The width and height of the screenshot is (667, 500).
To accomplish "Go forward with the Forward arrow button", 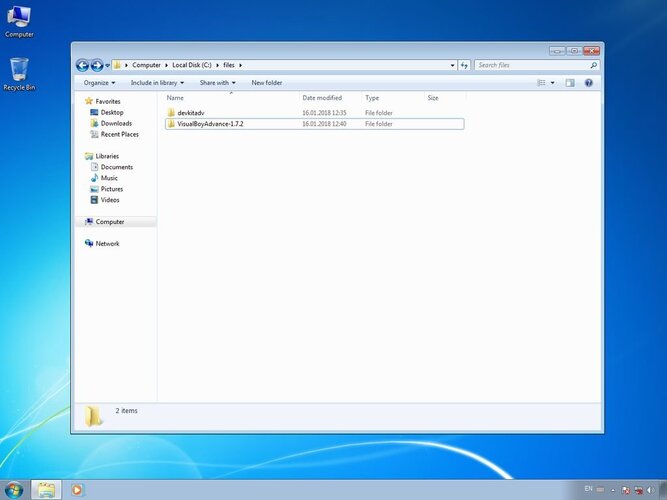I will click(x=97, y=65).
